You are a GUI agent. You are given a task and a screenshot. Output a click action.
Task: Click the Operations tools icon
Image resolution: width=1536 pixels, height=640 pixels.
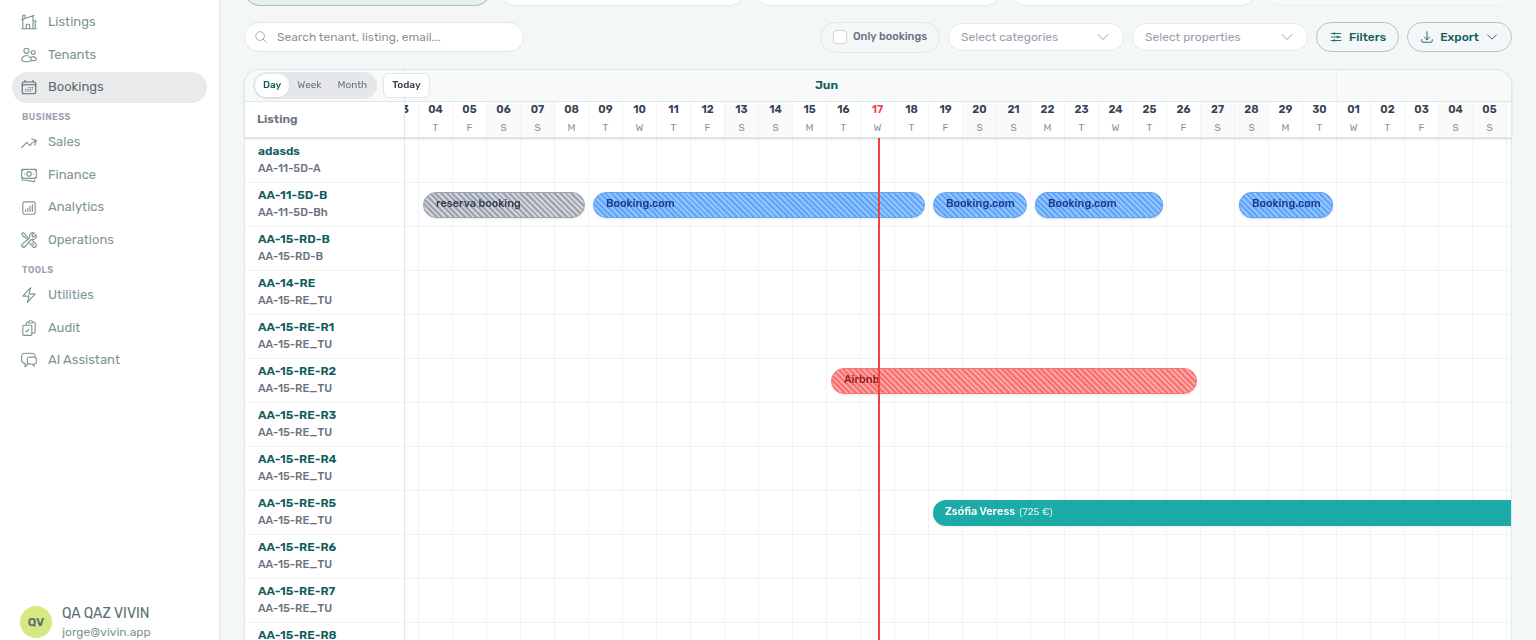pos(29,239)
